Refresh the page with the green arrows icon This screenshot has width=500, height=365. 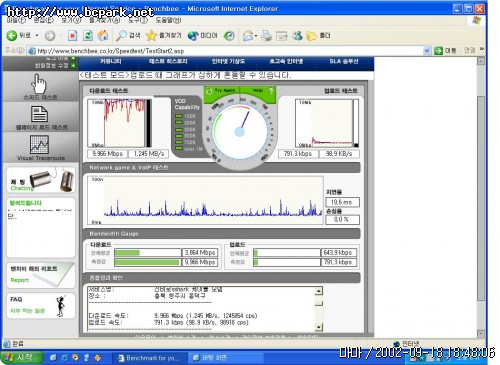pos(88,36)
